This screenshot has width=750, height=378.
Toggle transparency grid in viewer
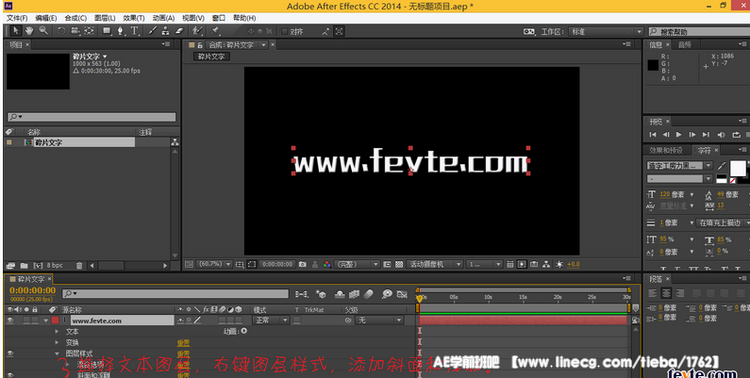(399, 264)
